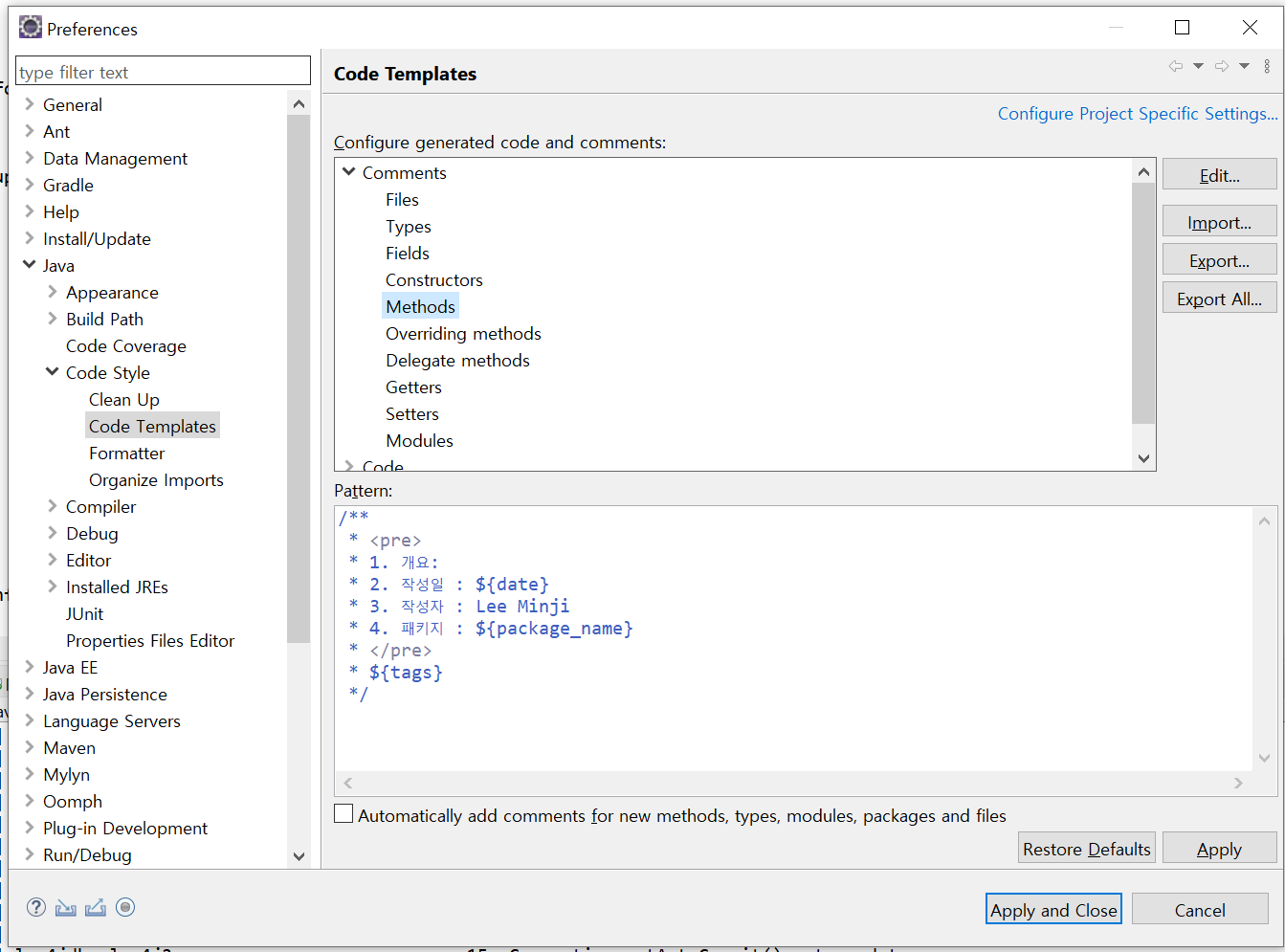The width and height of the screenshot is (1285, 952).
Task: Open Clean Up preferences page
Action: coord(124,399)
